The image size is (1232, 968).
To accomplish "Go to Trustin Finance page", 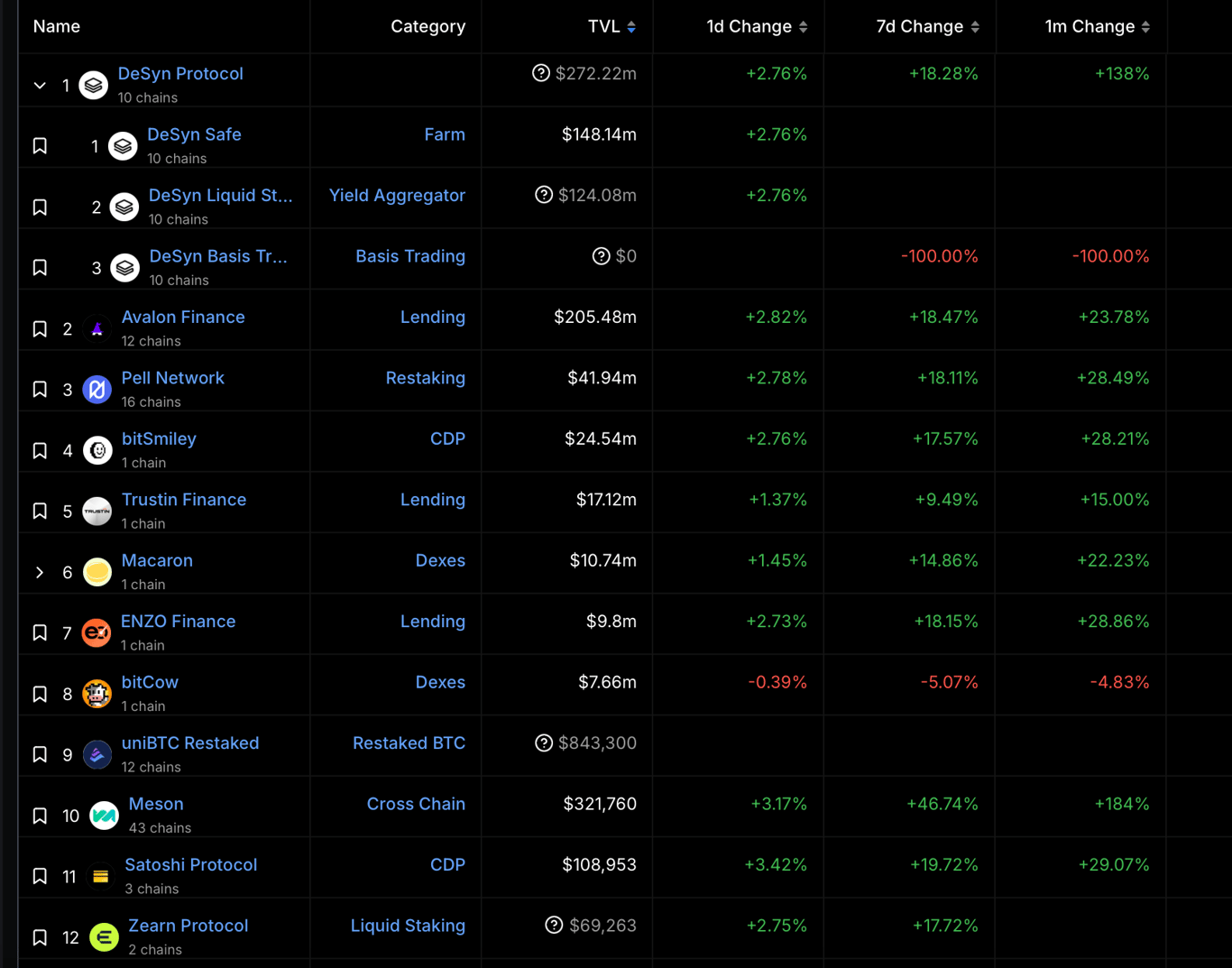I will tap(184, 500).
